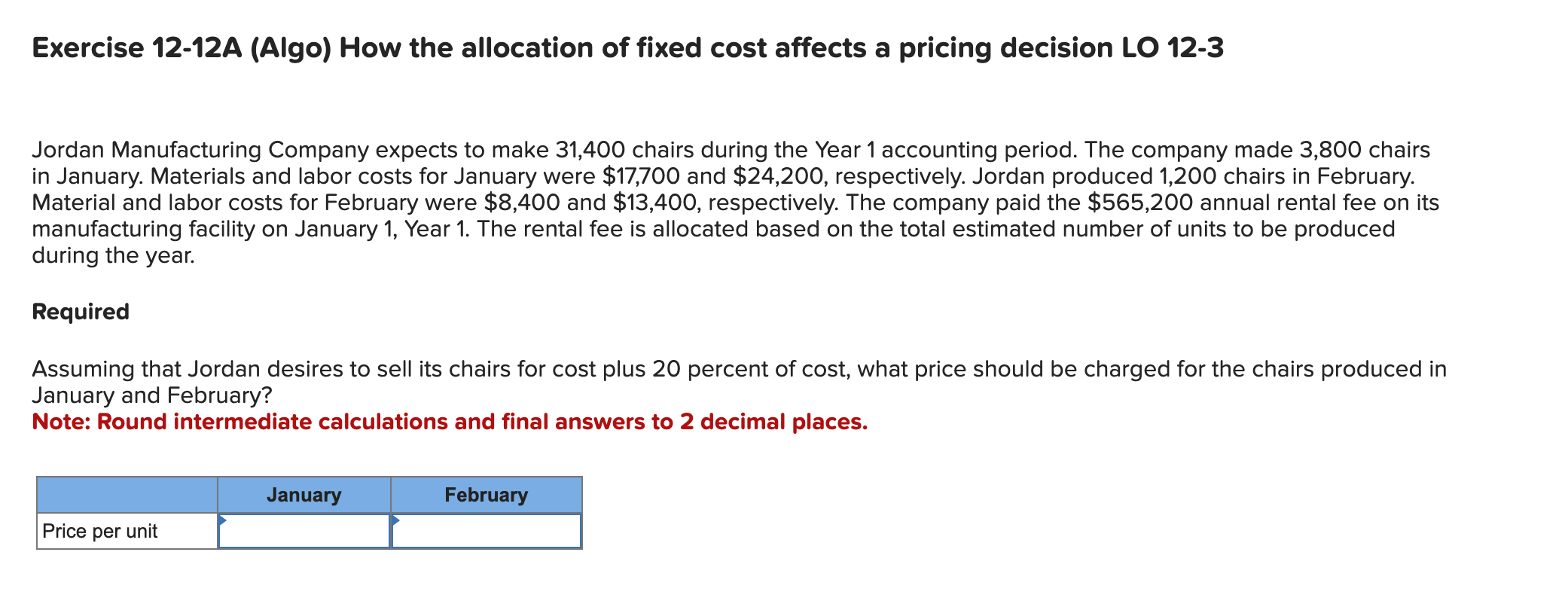The width and height of the screenshot is (1568, 607).
Task: Click the red rounding note text
Action: (x=448, y=421)
